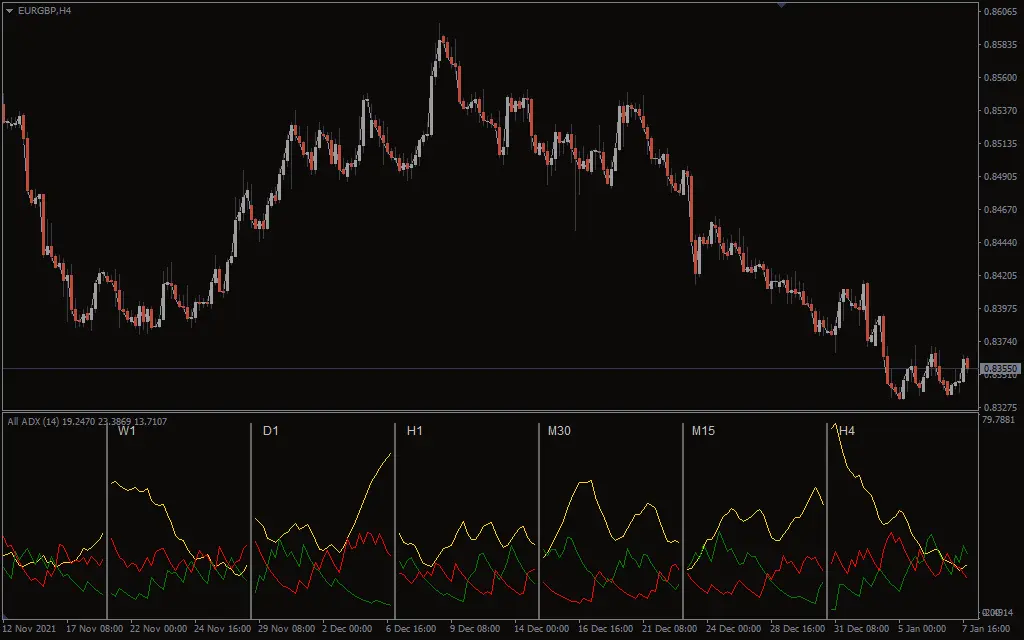
Task: Open the dropdown arrow beside EURGBP,H4
Action: (x=10, y=10)
